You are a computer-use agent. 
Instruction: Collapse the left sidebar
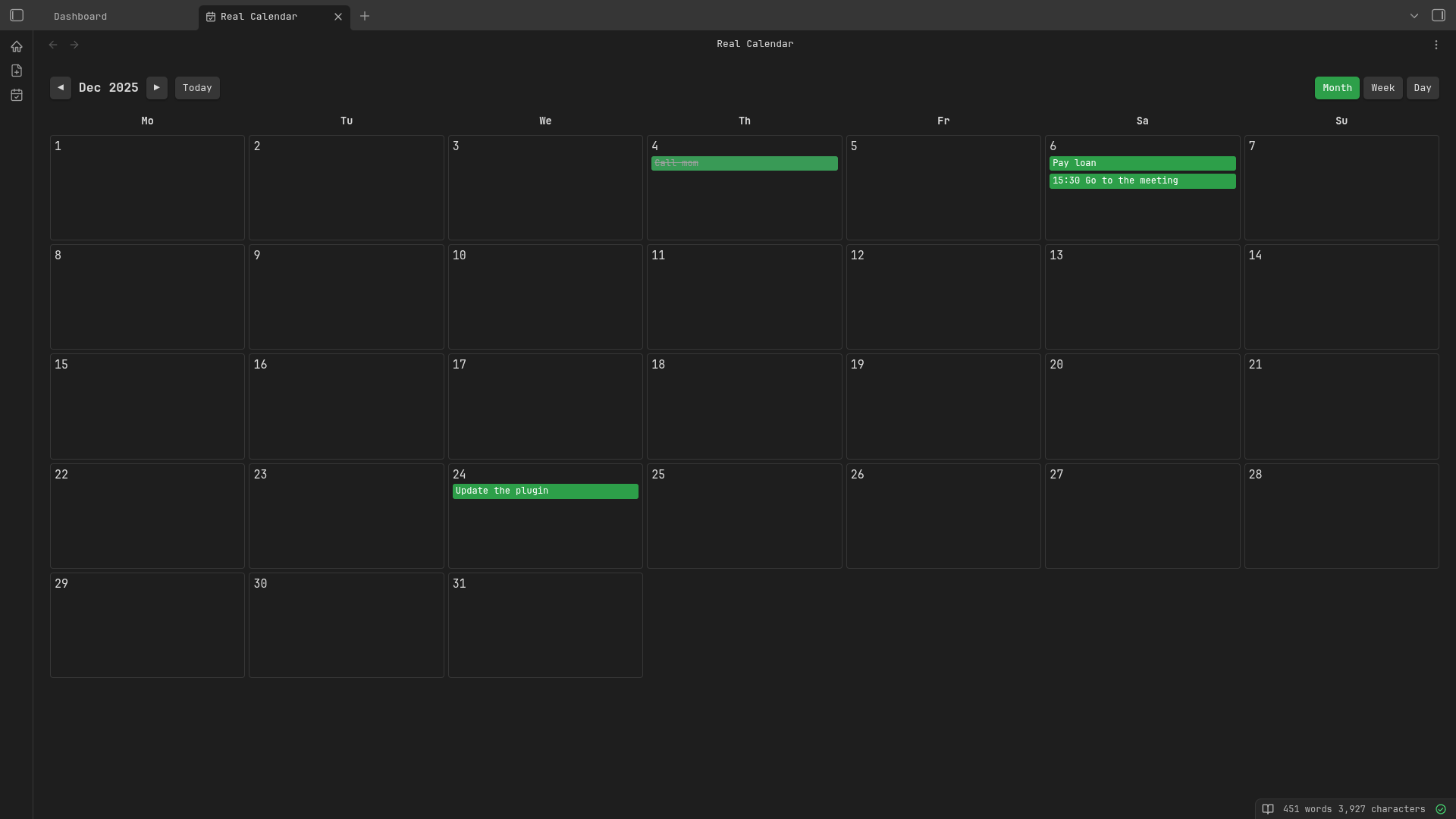click(17, 15)
